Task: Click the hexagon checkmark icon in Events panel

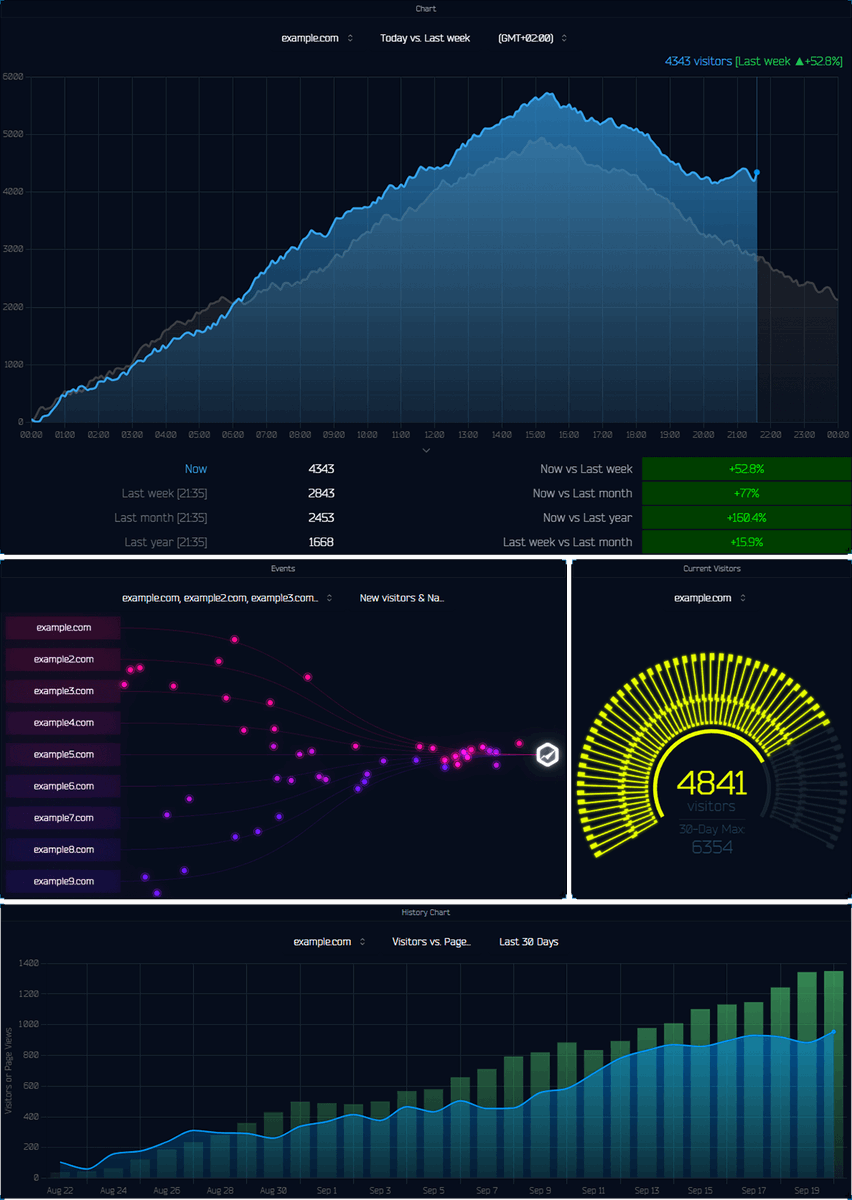Action: coord(547,755)
